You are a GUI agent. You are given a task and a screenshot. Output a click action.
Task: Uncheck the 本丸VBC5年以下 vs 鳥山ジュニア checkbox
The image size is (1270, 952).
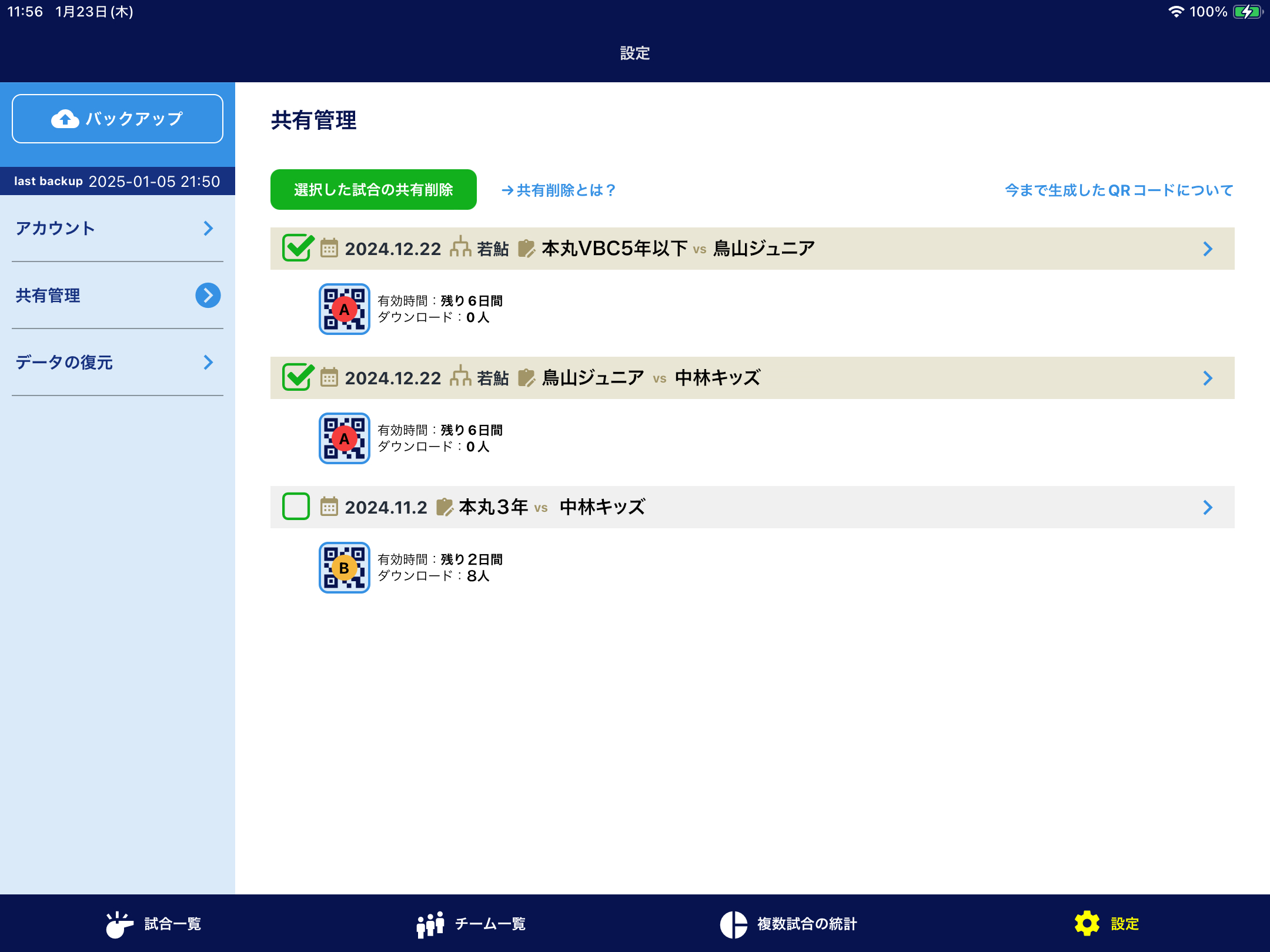[x=297, y=248]
